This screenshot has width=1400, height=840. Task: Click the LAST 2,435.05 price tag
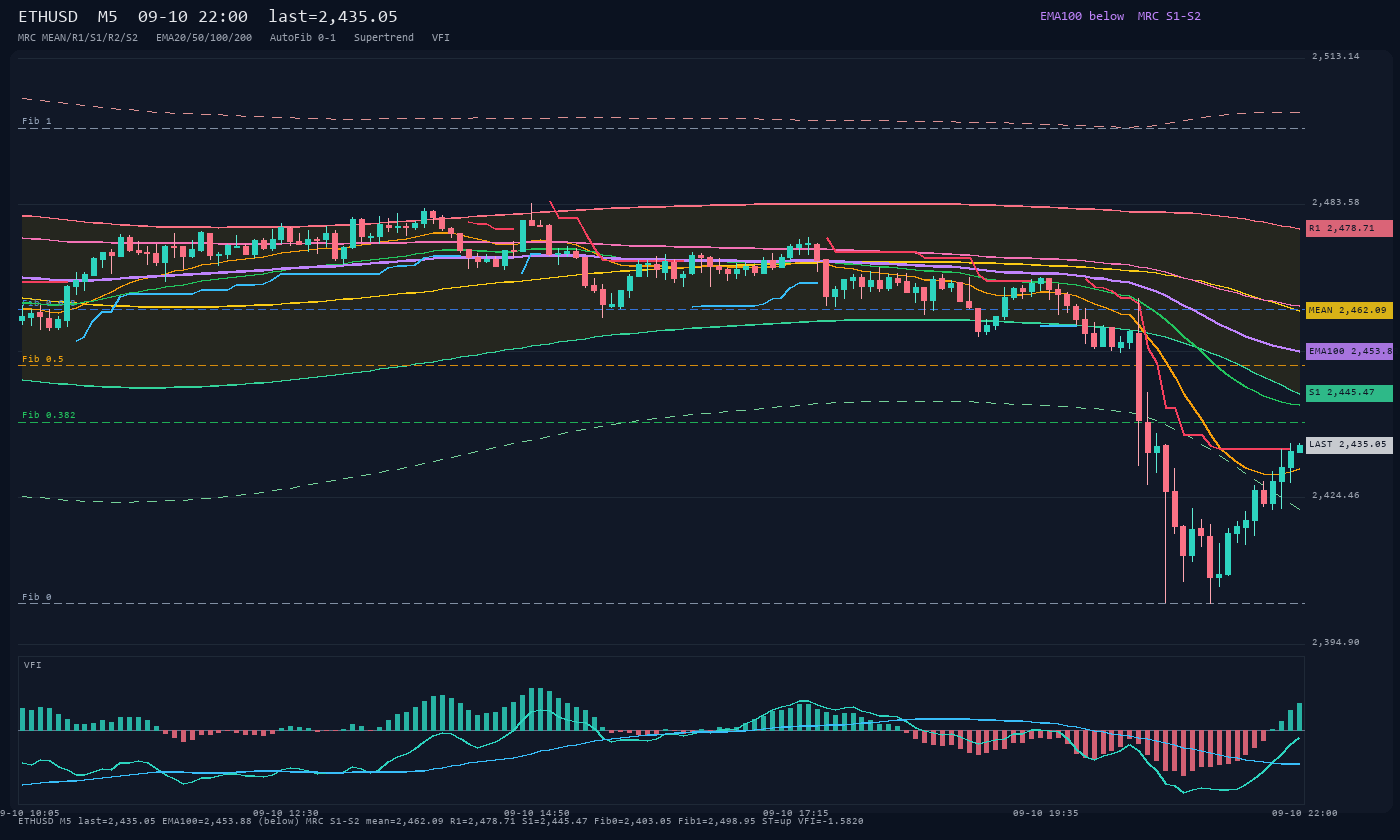pos(1349,445)
